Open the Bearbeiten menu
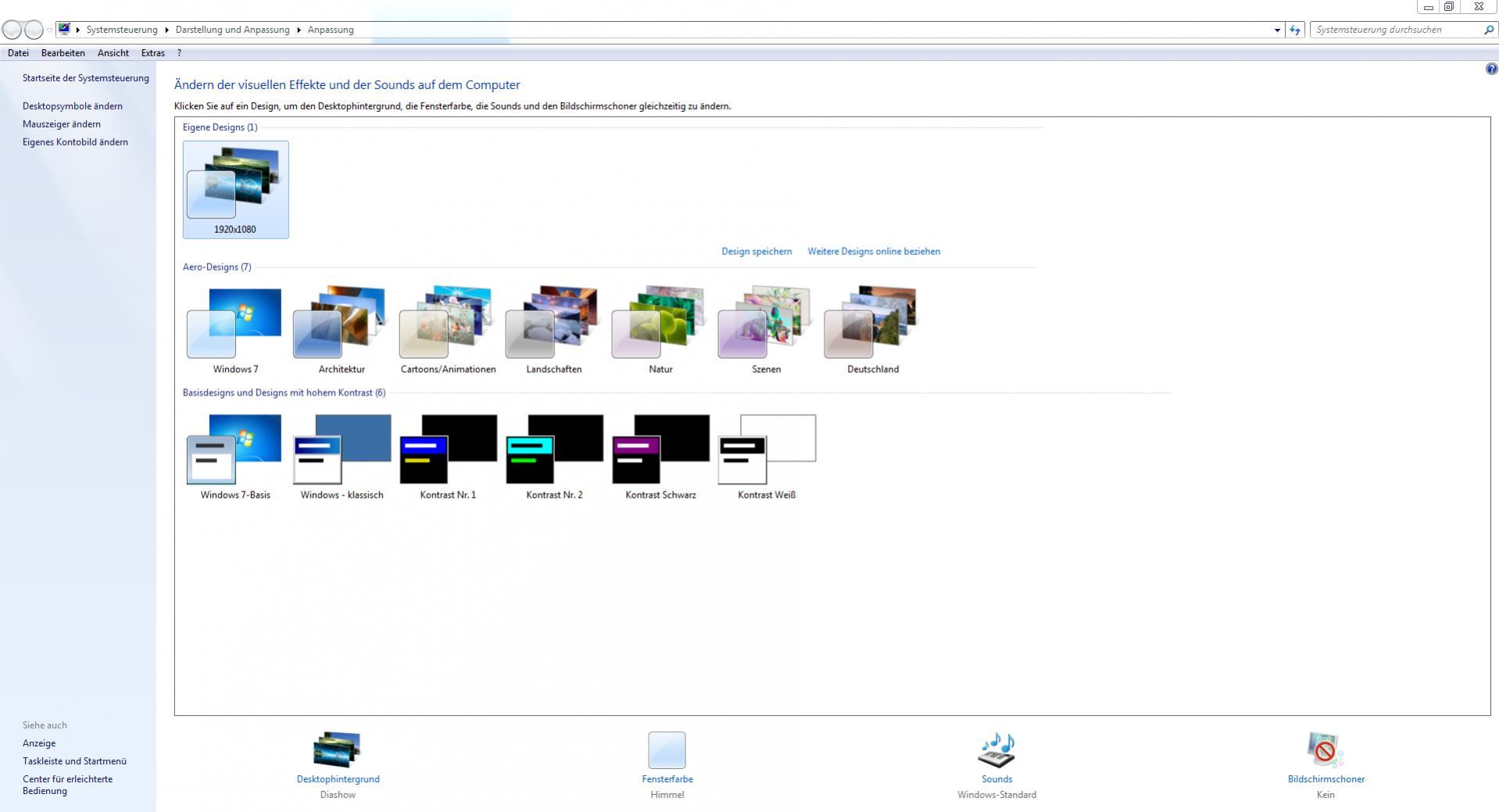Viewport: 1499px width, 812px height. [63, 53]
